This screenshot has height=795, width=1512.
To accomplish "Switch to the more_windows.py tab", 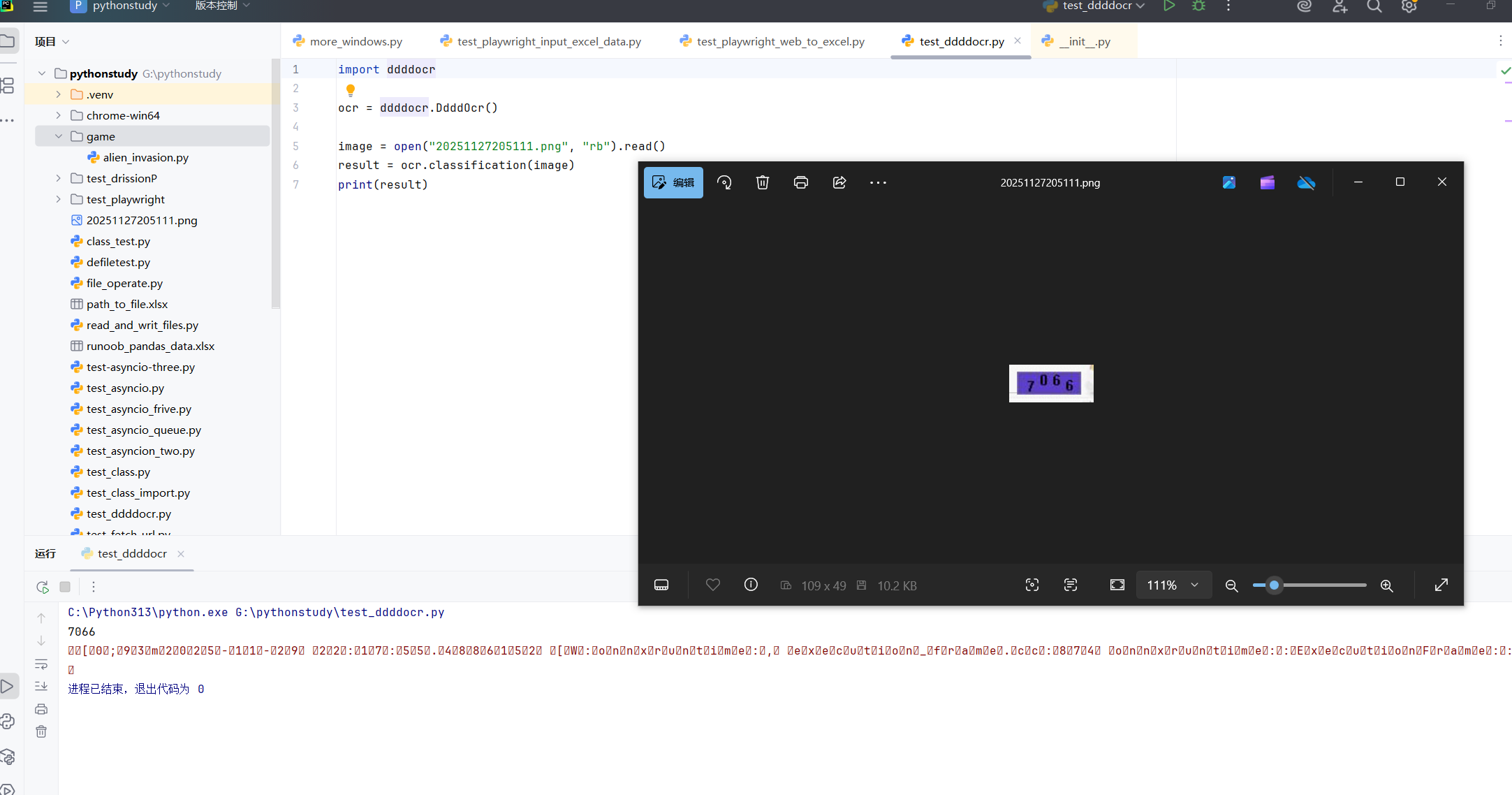I will 355,41.
